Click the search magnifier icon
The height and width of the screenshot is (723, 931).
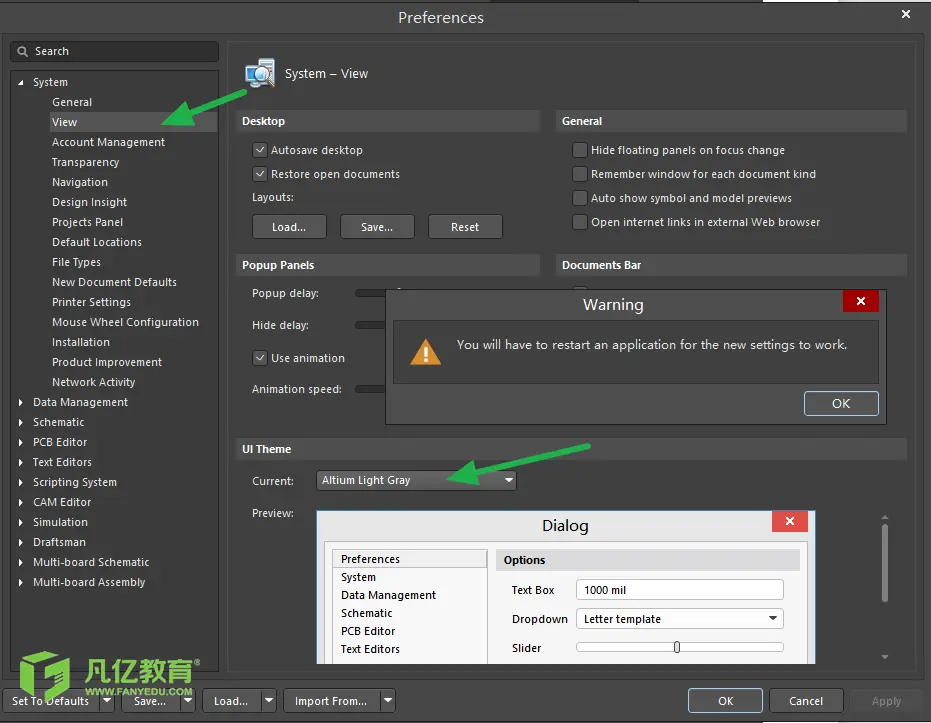(23, 52)
